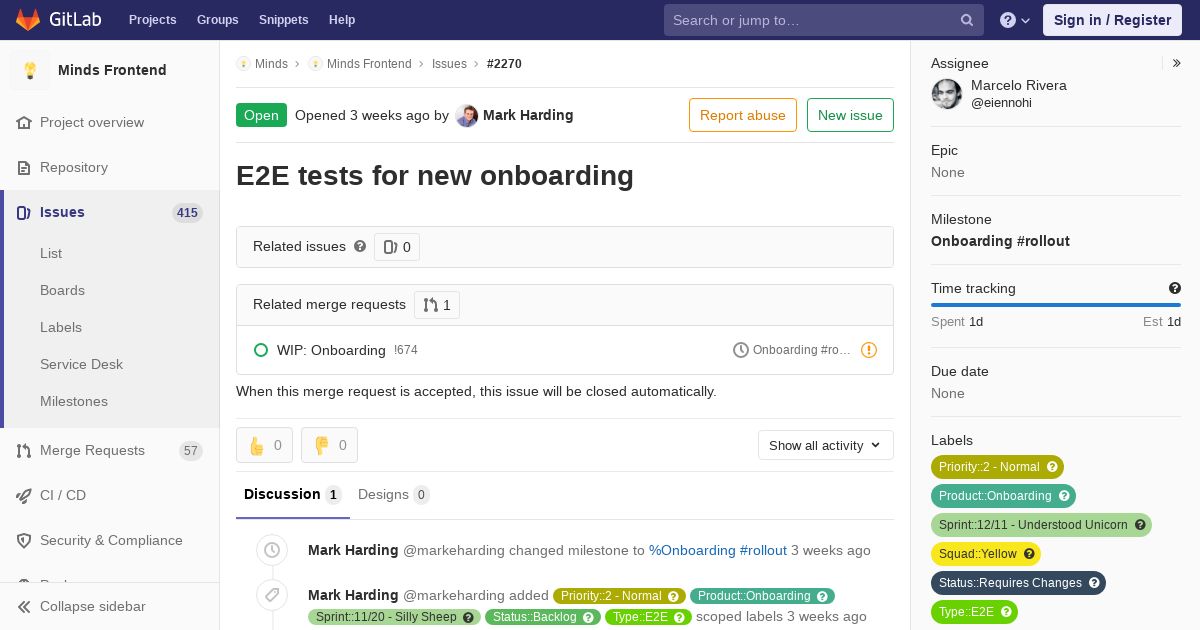Click the Time tracking help icon

(x=1175, y=288)
